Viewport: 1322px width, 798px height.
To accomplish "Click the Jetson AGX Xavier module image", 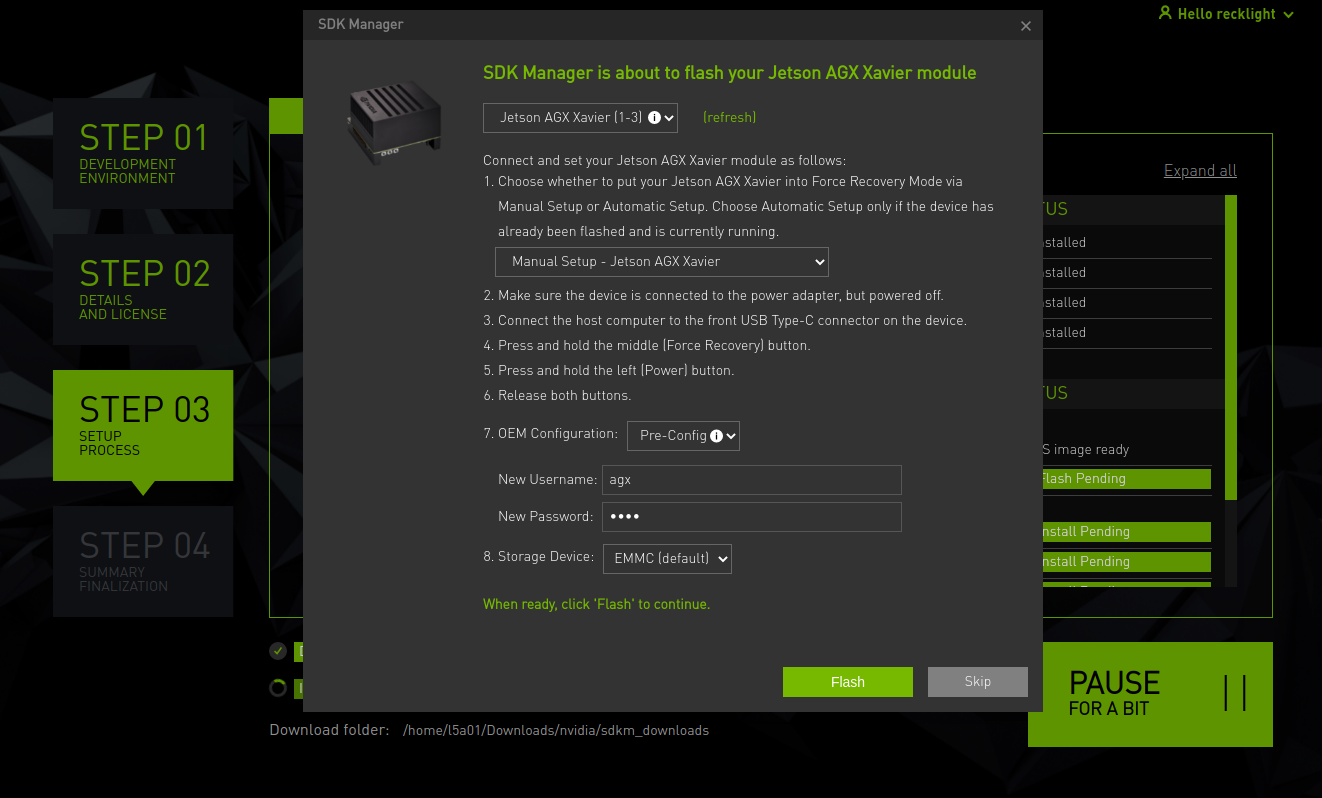I will [x=393, y=120].
